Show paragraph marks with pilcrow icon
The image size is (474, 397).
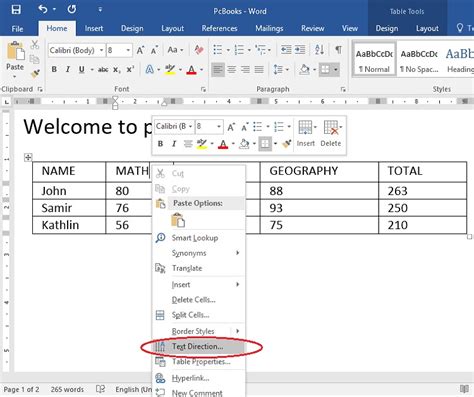338,50
